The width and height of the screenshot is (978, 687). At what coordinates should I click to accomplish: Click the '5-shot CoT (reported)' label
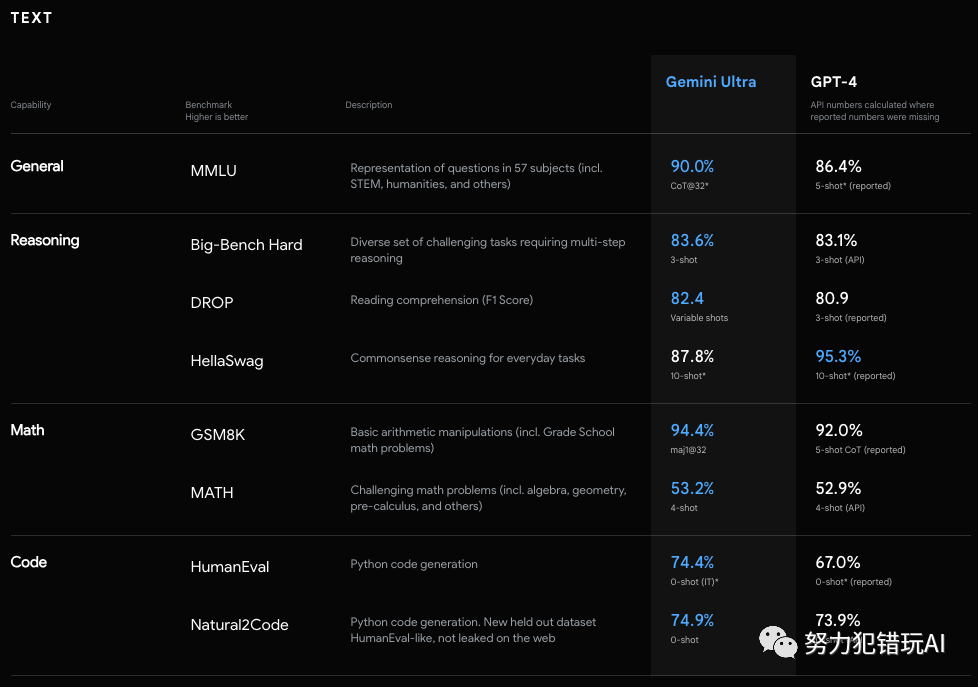pyautogui.click(x=860, y=450)
